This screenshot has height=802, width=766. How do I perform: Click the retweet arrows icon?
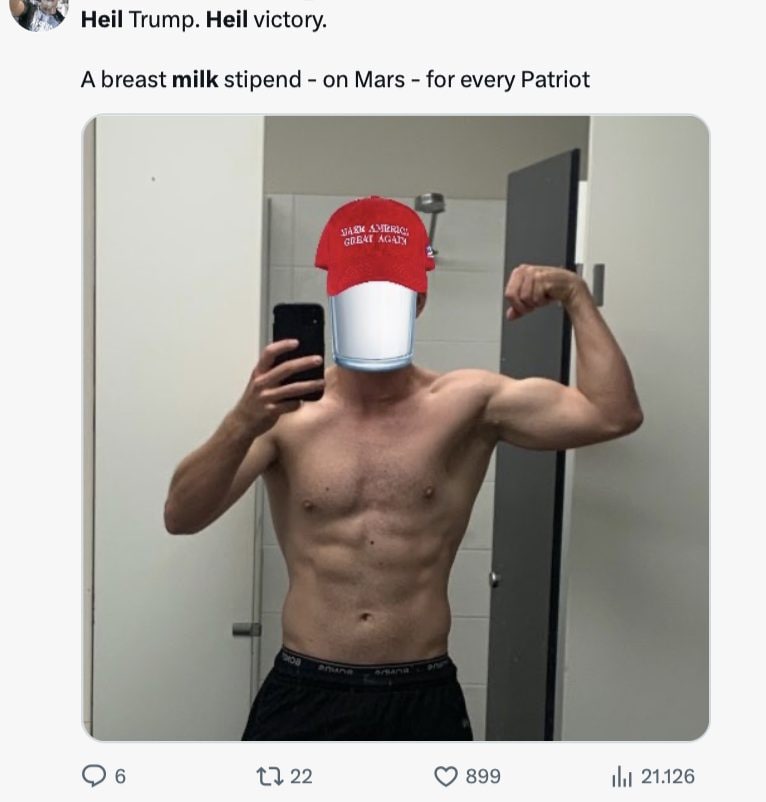point(271,776)
